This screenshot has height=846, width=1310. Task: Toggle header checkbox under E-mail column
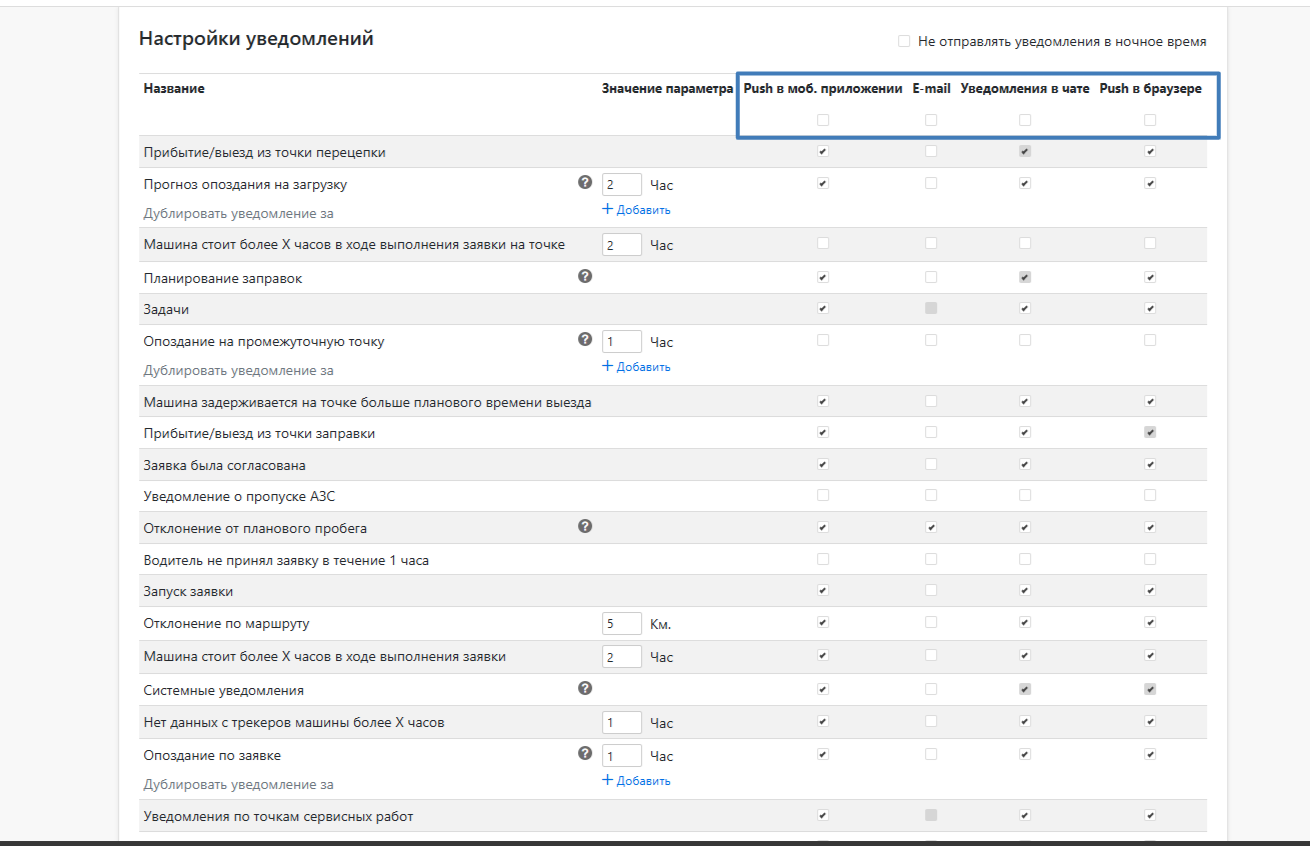931,120
